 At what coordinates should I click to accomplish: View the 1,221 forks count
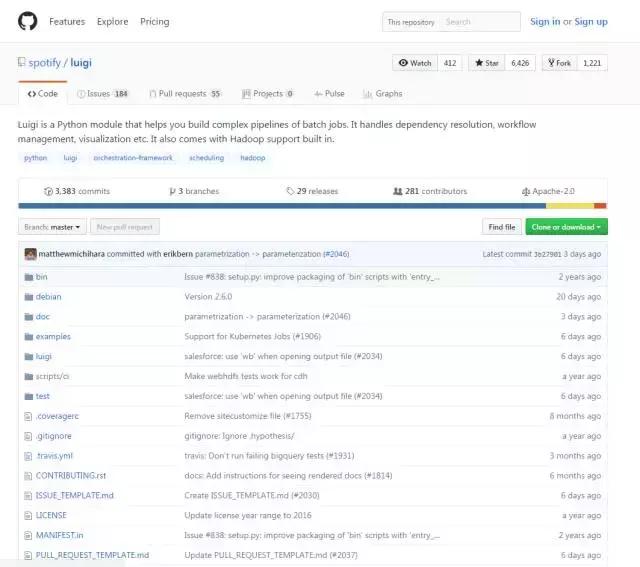592,63
